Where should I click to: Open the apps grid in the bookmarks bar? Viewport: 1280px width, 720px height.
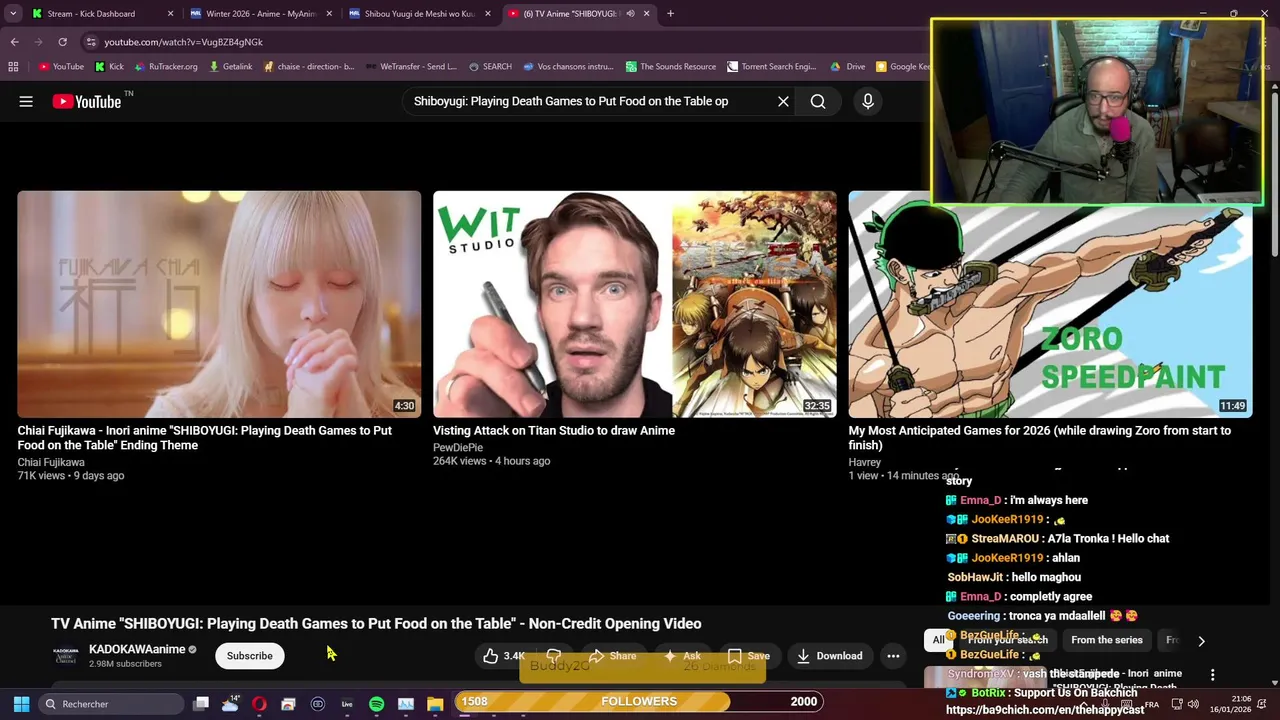(x=13, y=67)
